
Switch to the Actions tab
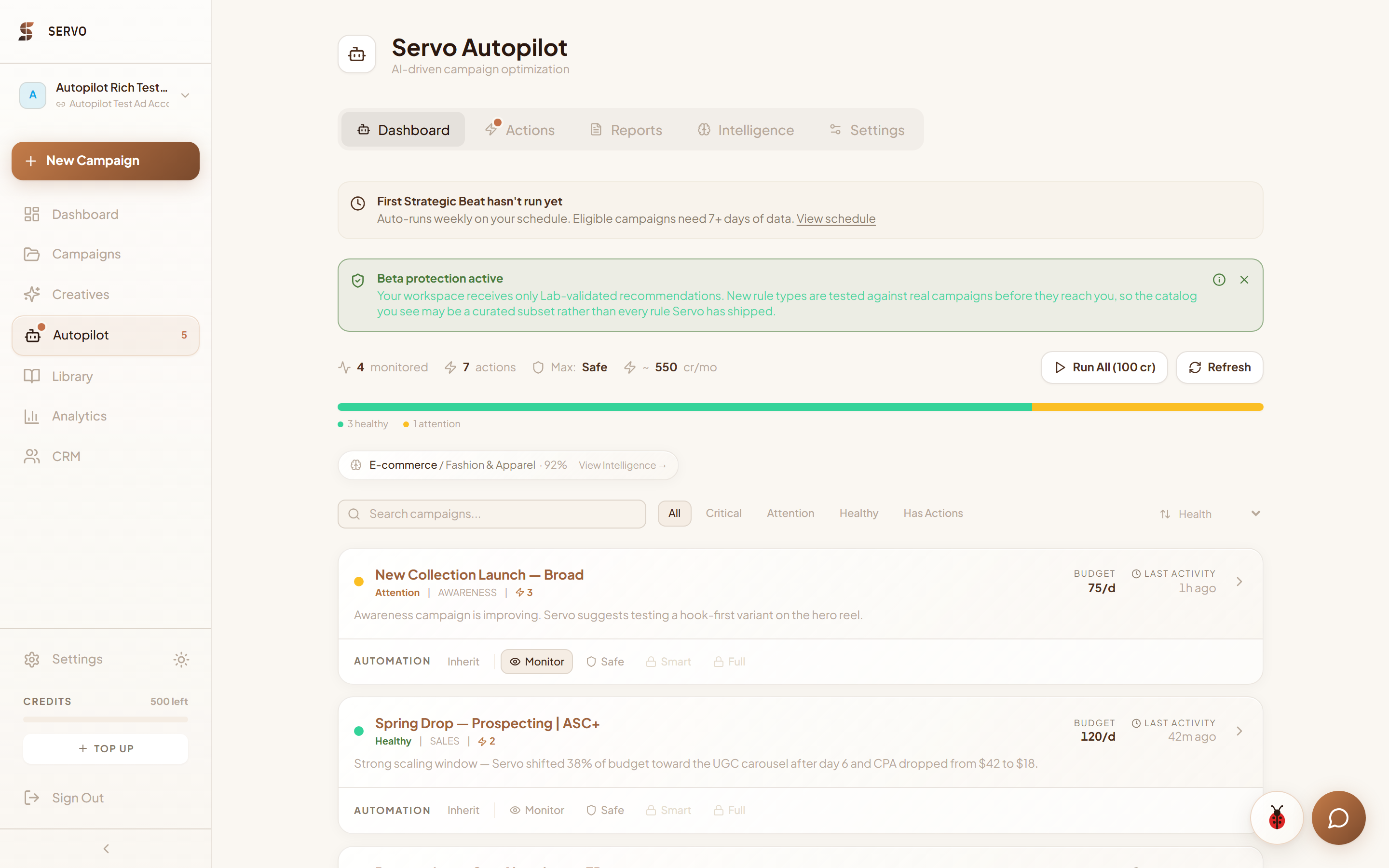tap(519, 130)
